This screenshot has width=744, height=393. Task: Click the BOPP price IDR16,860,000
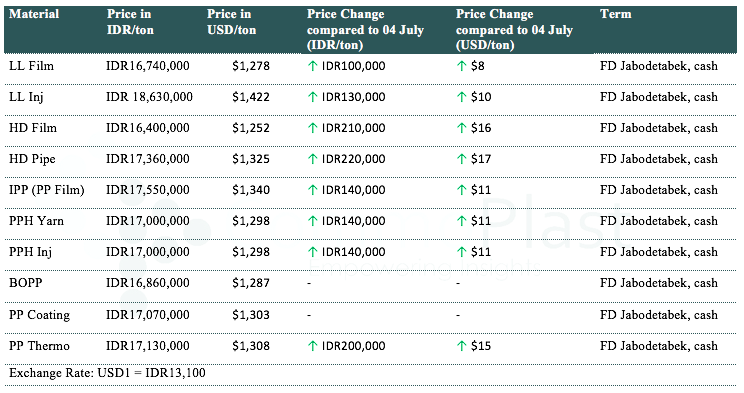click(x=148, y=283)
